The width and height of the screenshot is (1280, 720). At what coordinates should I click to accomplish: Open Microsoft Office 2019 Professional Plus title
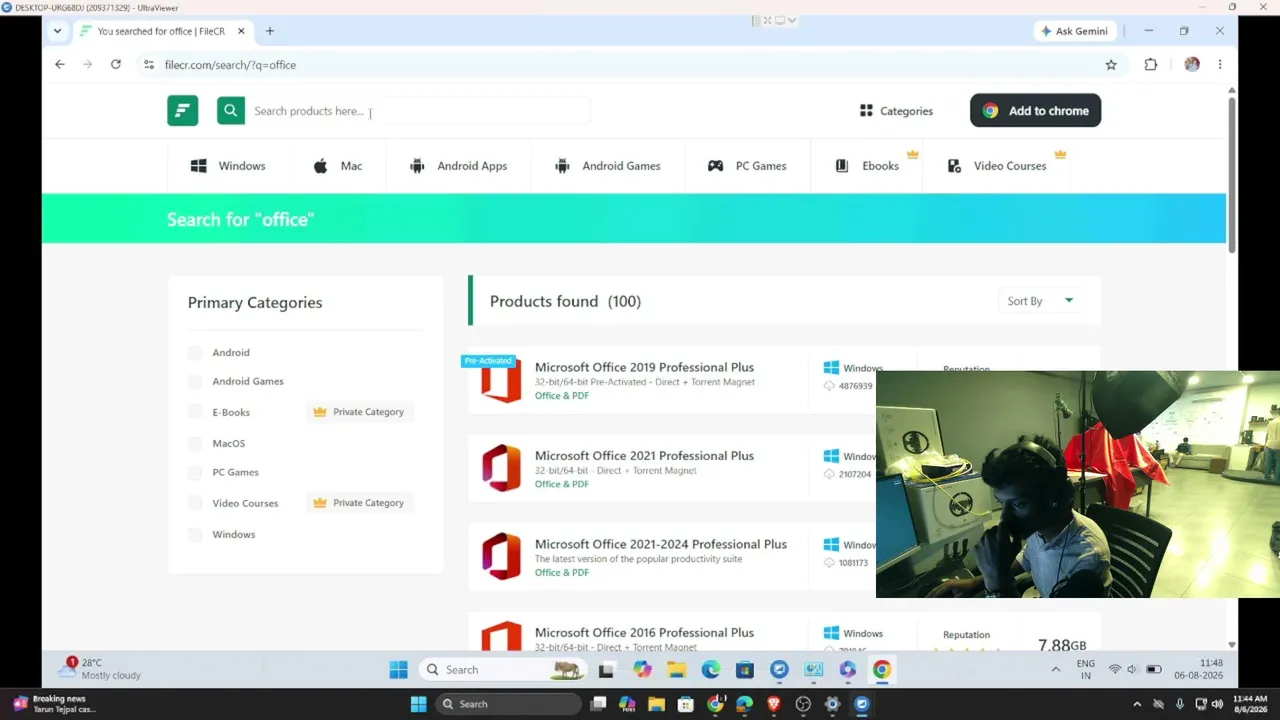(x=644, y=367)
